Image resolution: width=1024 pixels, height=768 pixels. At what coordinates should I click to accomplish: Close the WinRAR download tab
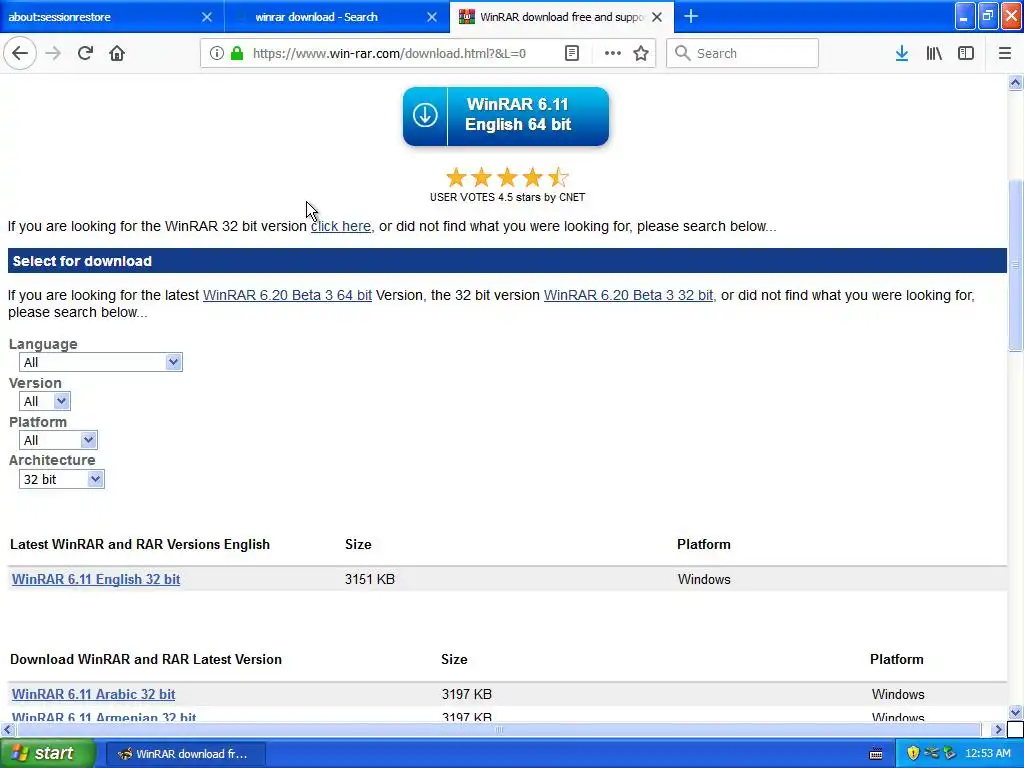click(x=657, y=17)
